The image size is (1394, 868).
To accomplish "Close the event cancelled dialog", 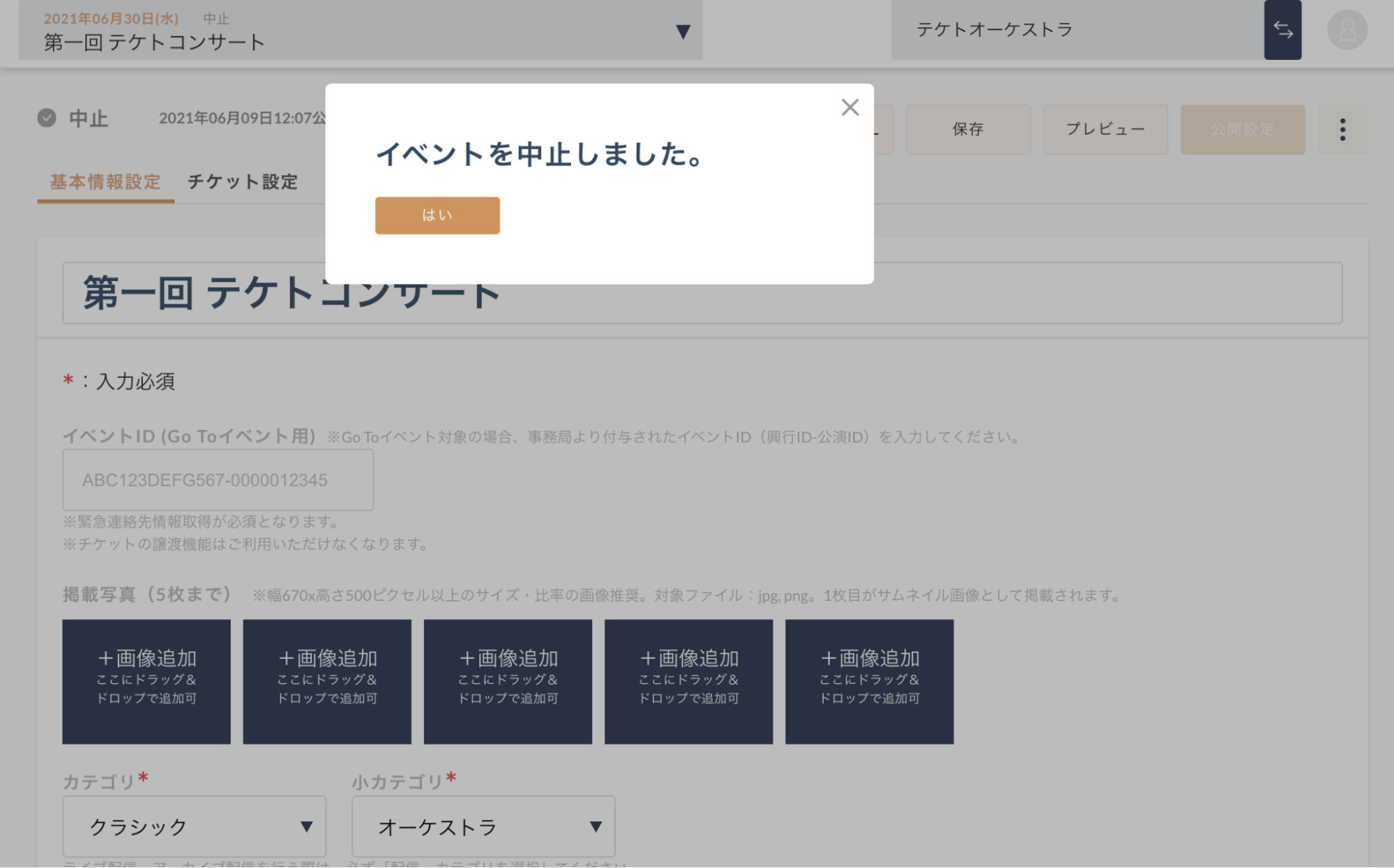I will click(x=850, y=107).
